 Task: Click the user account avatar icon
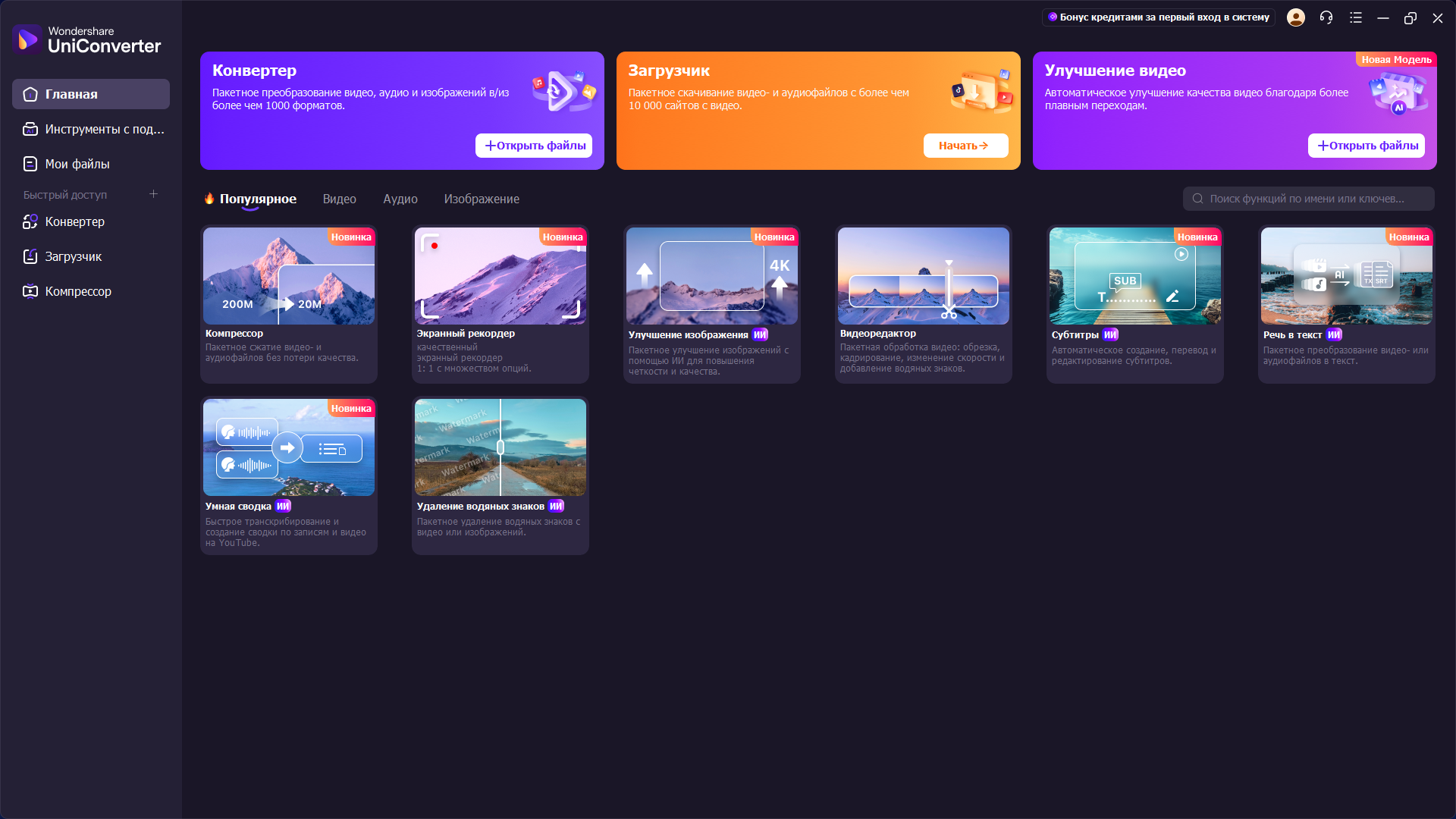[x=1296, y=17]
